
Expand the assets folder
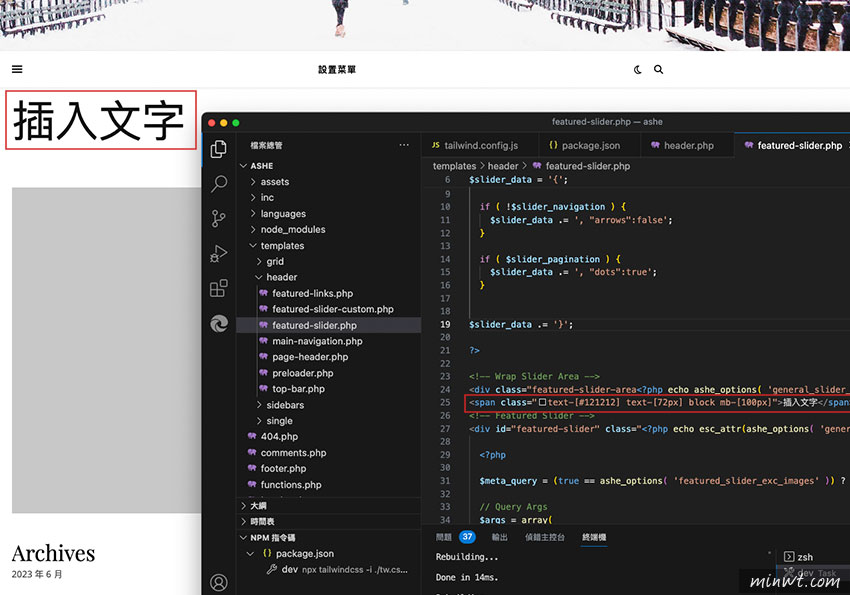(x=329, y=182)
